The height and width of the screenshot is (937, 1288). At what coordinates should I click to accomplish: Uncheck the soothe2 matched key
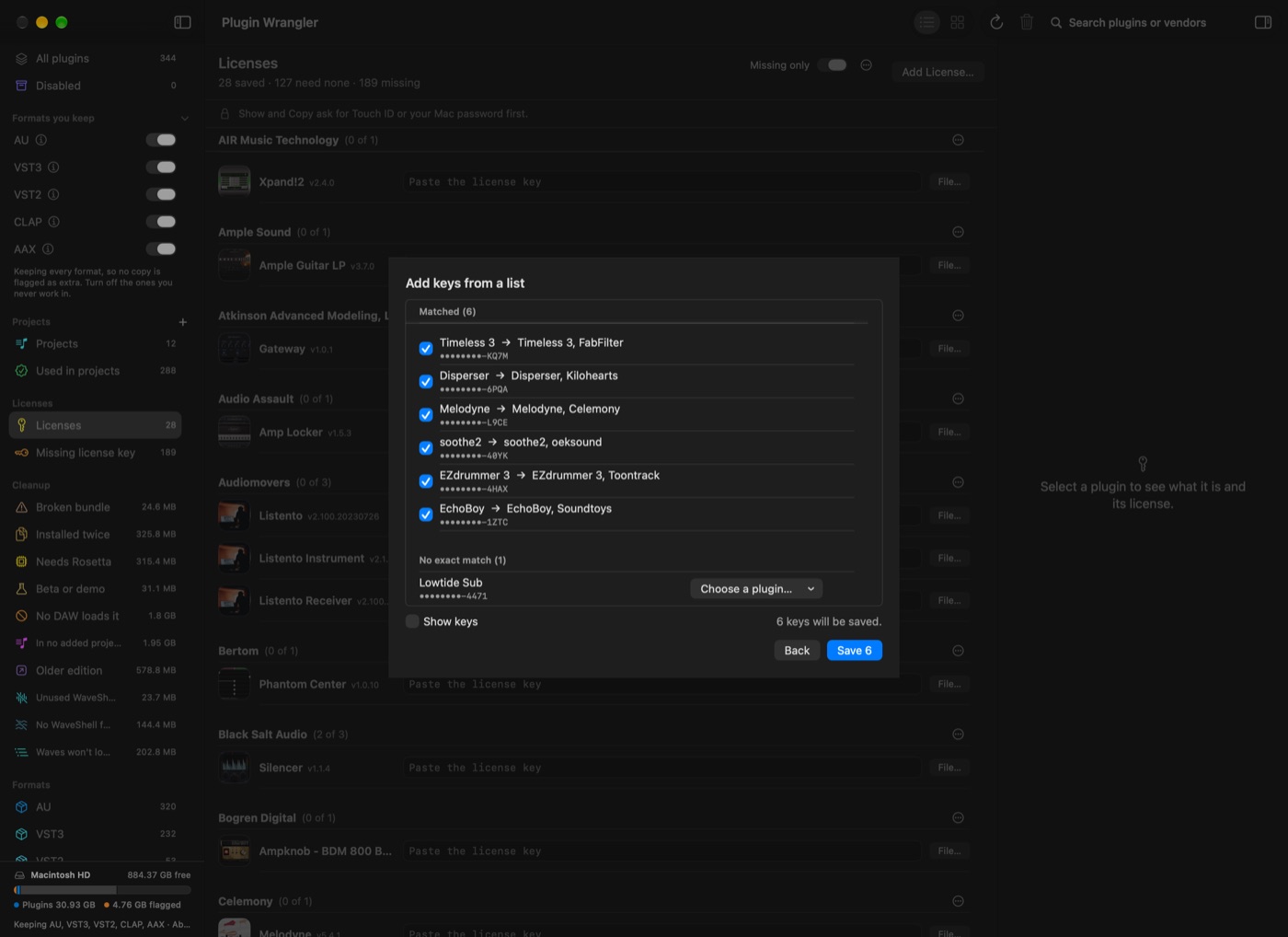click(426, 448)
